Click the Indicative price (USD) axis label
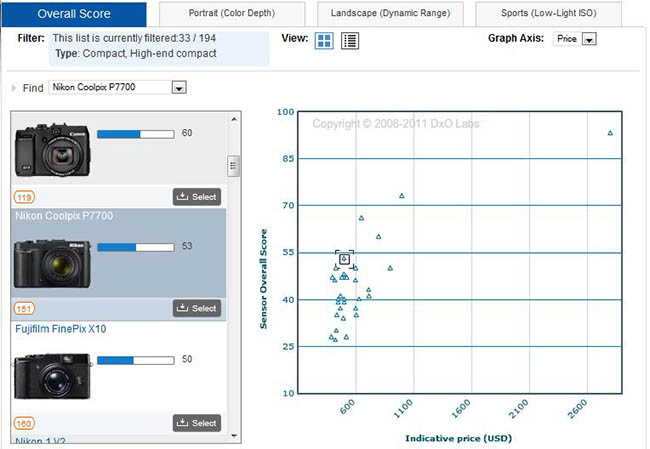650x449 pixels. coord(458,438)
